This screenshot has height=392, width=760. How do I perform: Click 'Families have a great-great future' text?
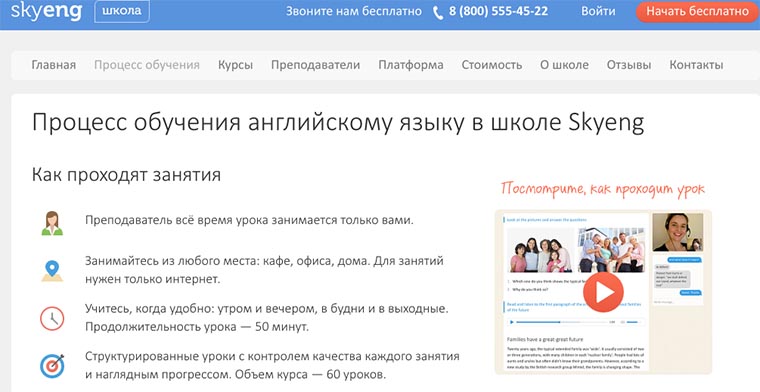(x=545, y=339)
